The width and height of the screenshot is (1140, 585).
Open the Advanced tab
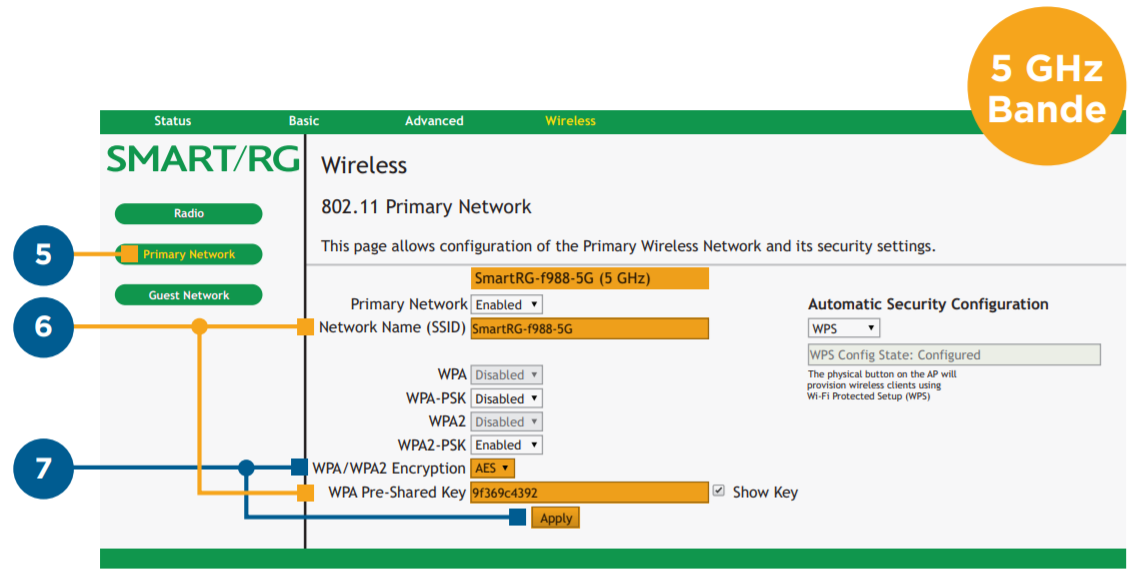click(434, 121)
